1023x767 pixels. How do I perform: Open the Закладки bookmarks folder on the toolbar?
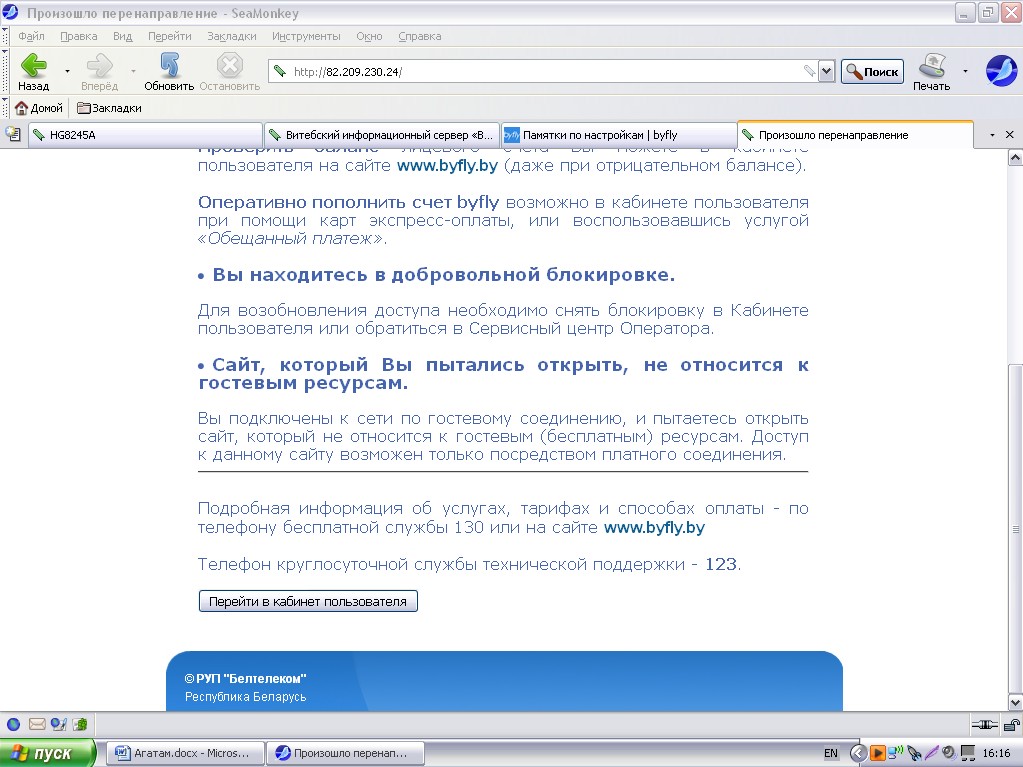[109, 108]
